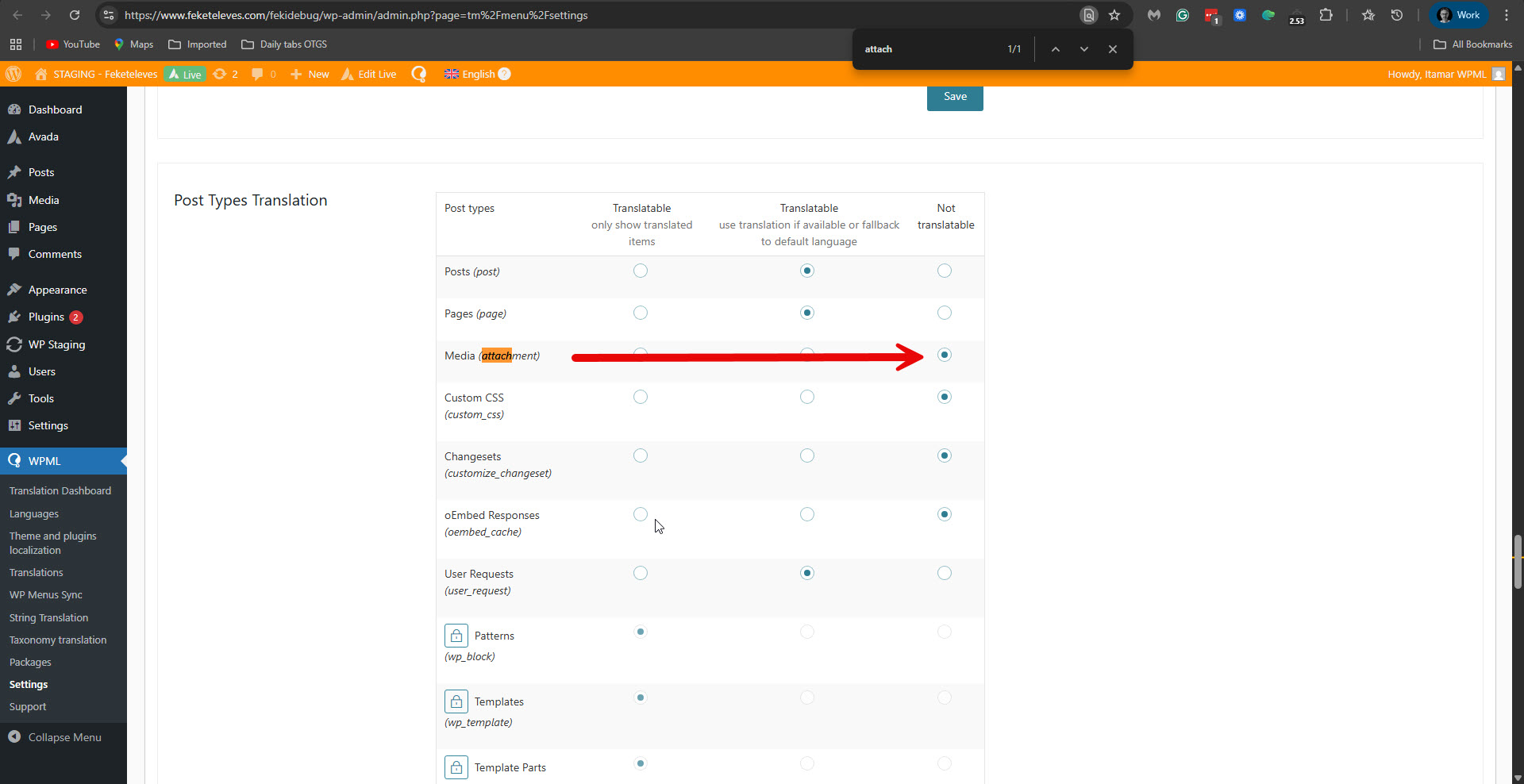Set Posts to Not translatable
Viewport: 1524px width, 784px height.
click(945, 271)
